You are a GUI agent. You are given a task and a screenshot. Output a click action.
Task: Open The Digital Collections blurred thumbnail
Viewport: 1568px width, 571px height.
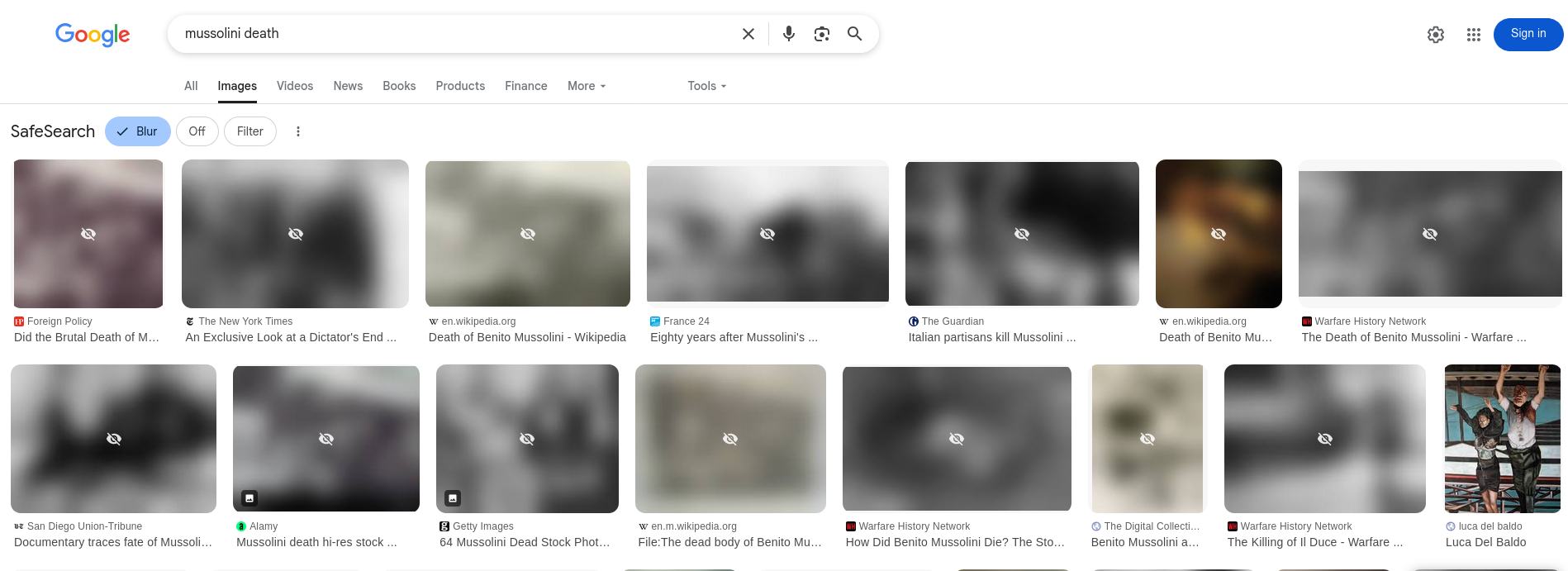(x=1147, y=439)
